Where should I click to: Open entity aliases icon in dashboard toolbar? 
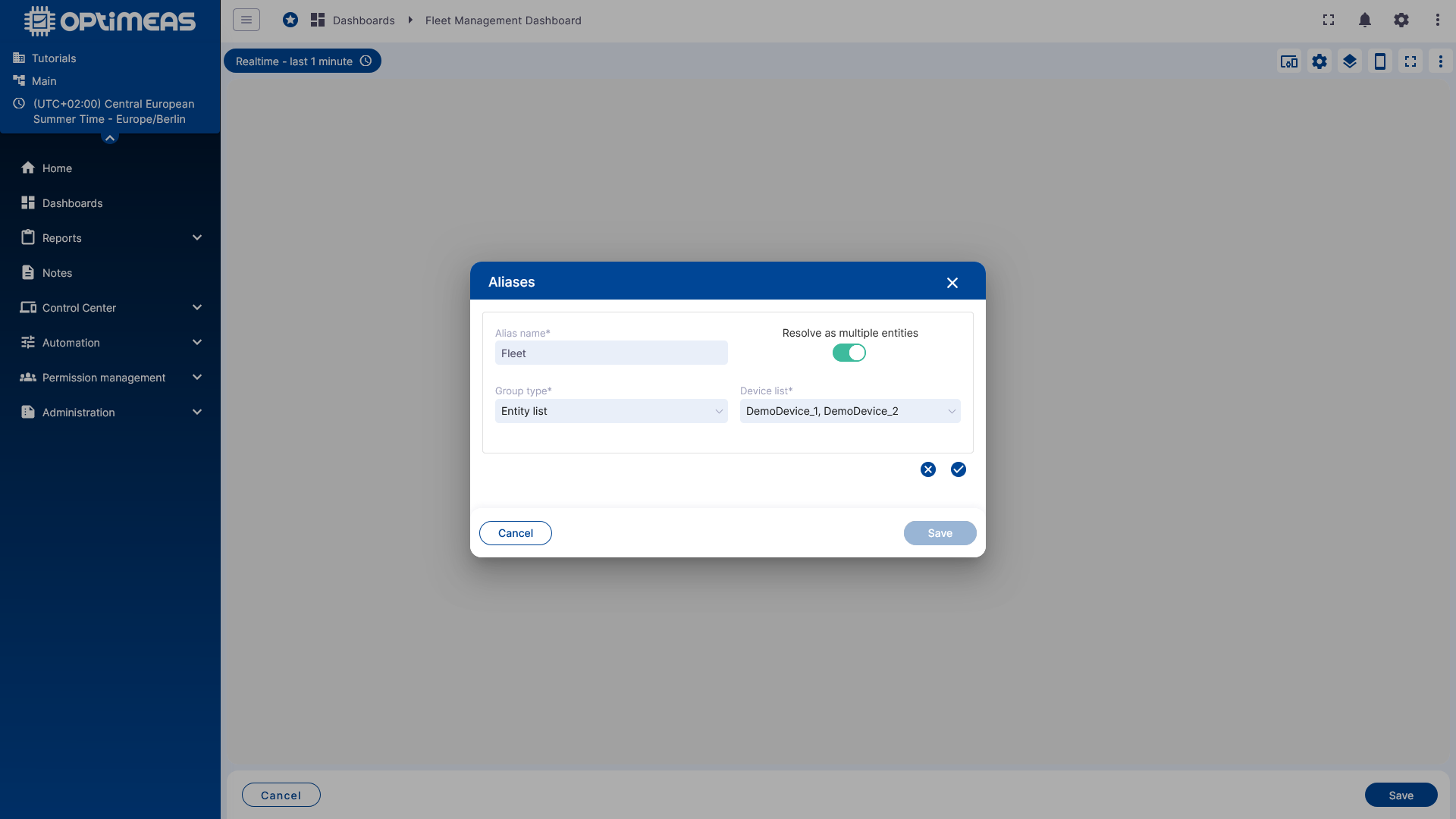pyautogui.click(x=1289, y=61)
